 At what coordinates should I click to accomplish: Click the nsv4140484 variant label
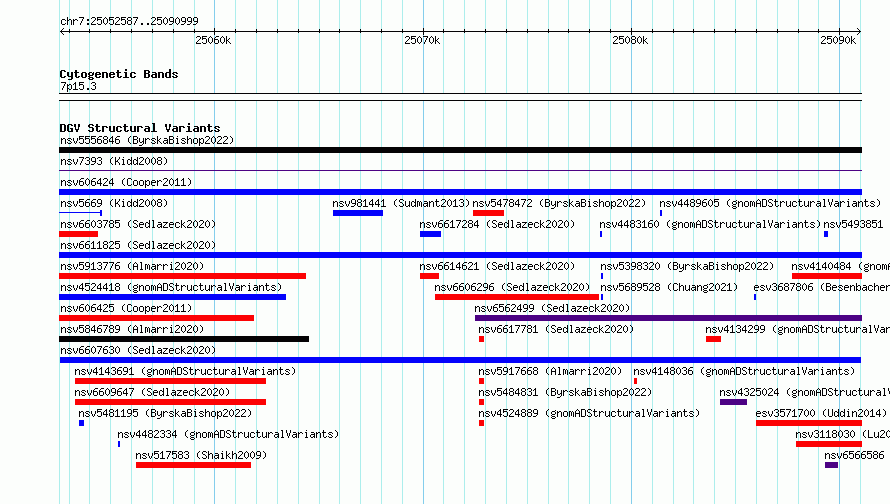(841, 266)
